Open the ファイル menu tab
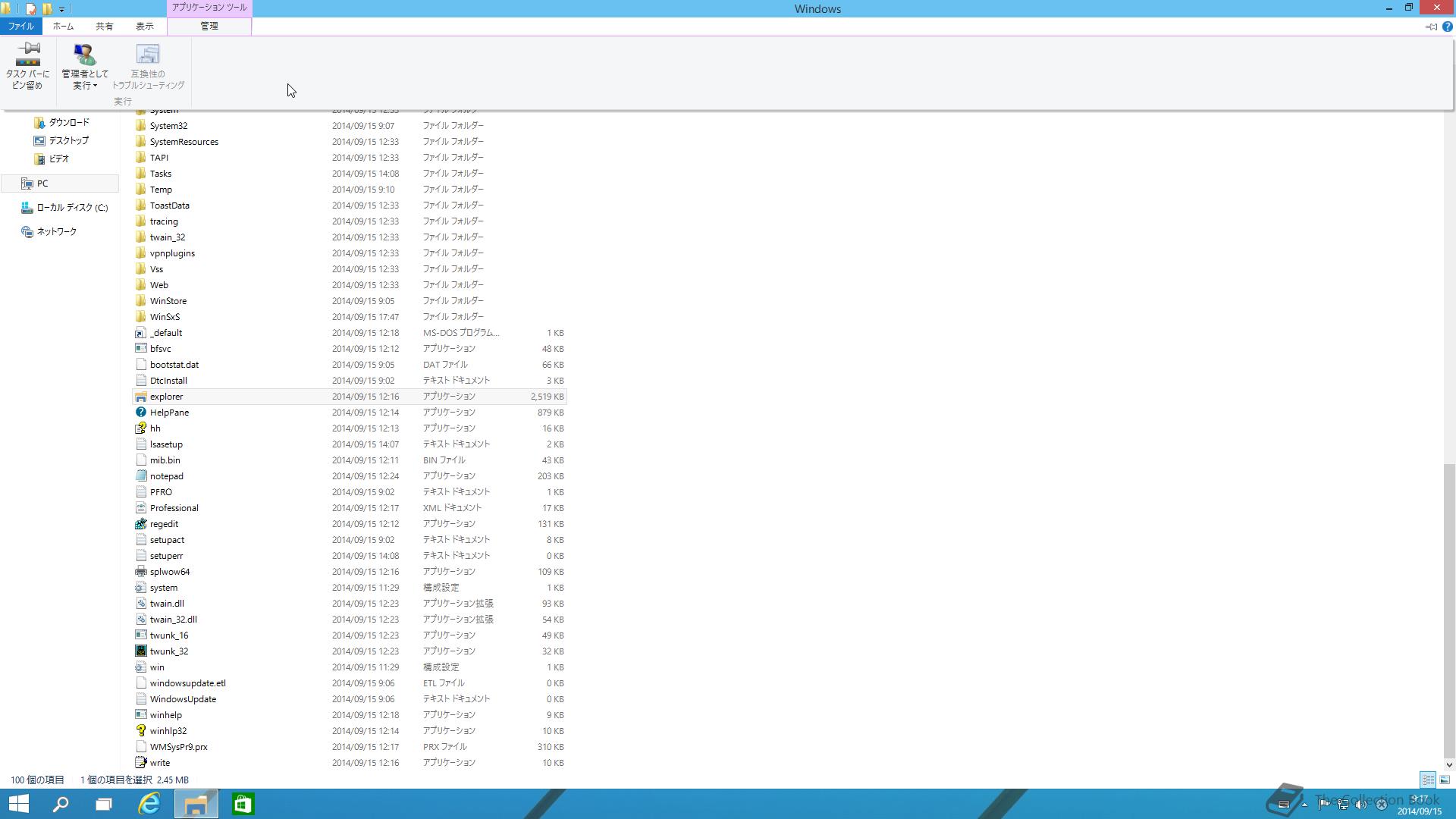1456x819 pixels. pos(21,26)
